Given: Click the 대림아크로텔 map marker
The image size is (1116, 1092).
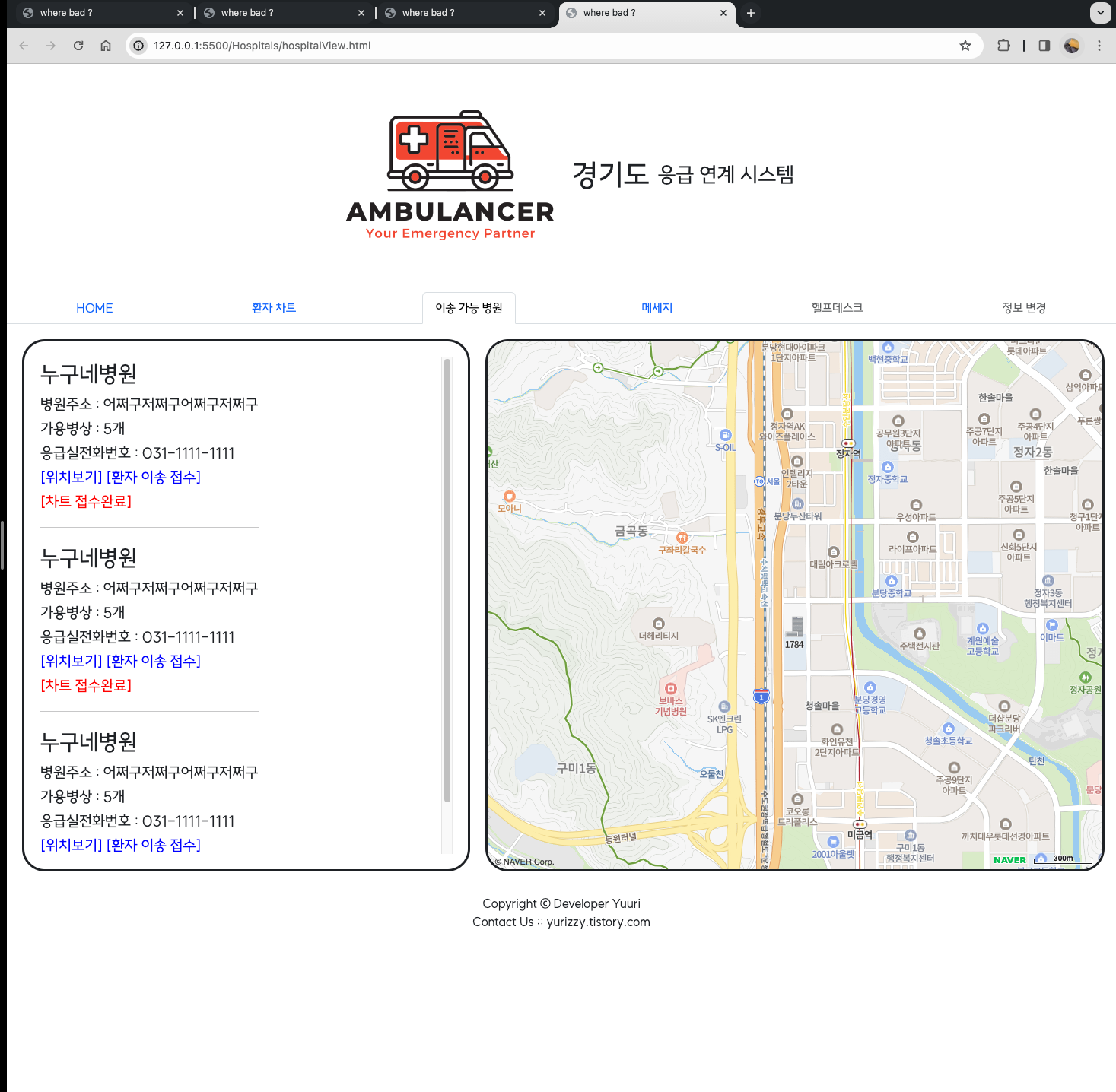Looking at the screenshot, I should [834, 552].
